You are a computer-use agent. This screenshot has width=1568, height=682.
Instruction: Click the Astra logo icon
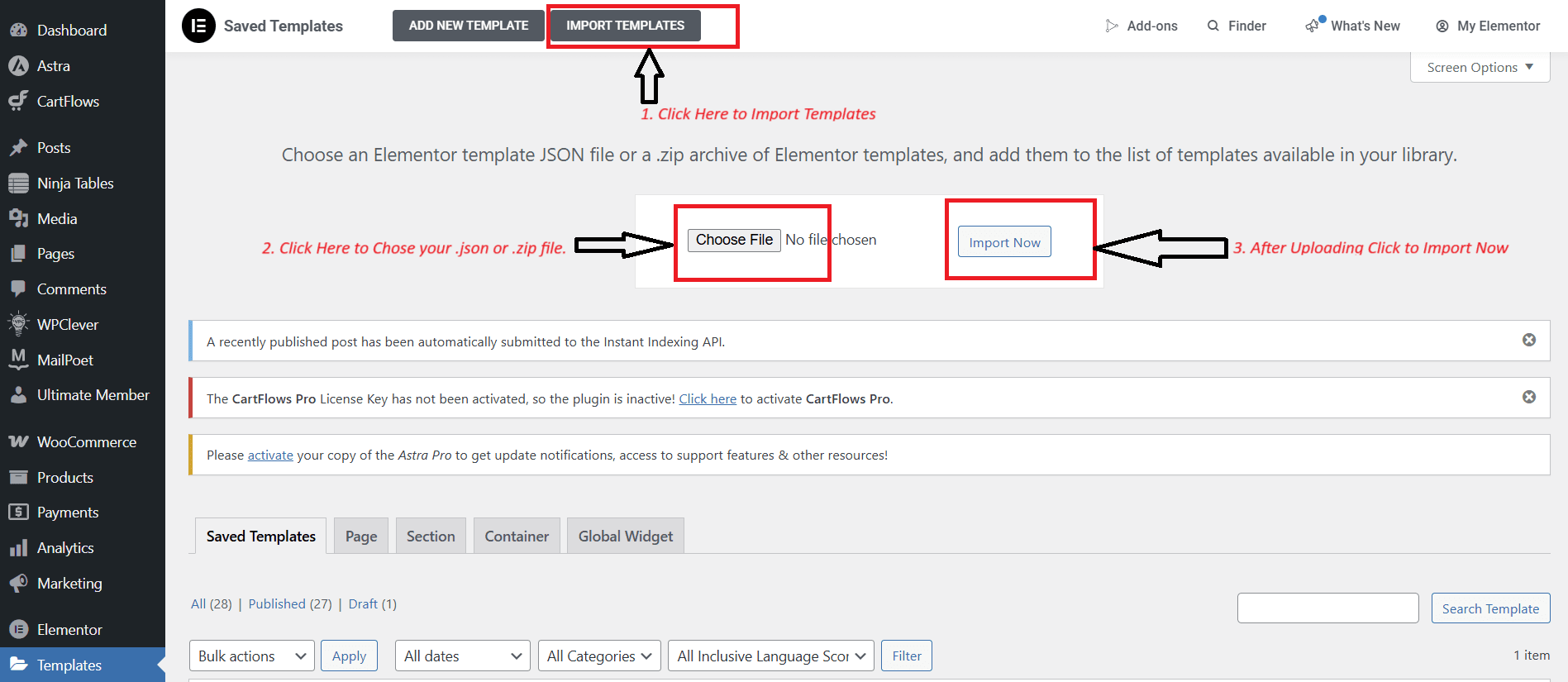click(18, 65)
